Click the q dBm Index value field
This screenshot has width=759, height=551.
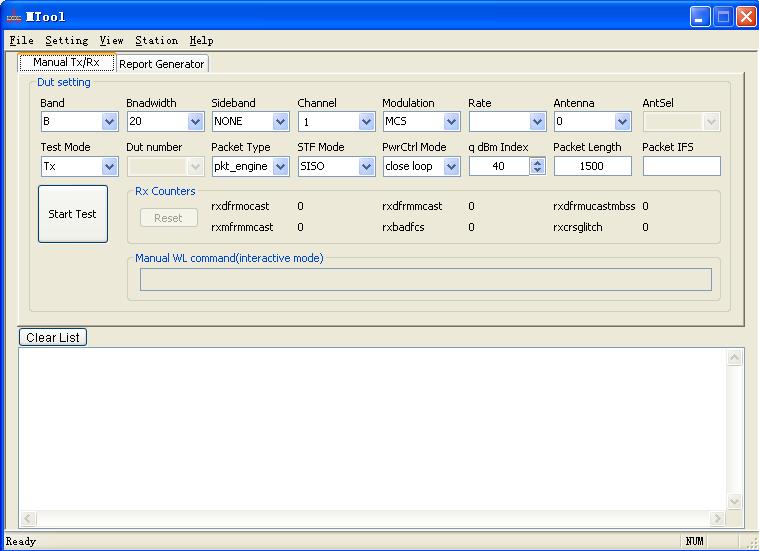click(x=499, y=166)
